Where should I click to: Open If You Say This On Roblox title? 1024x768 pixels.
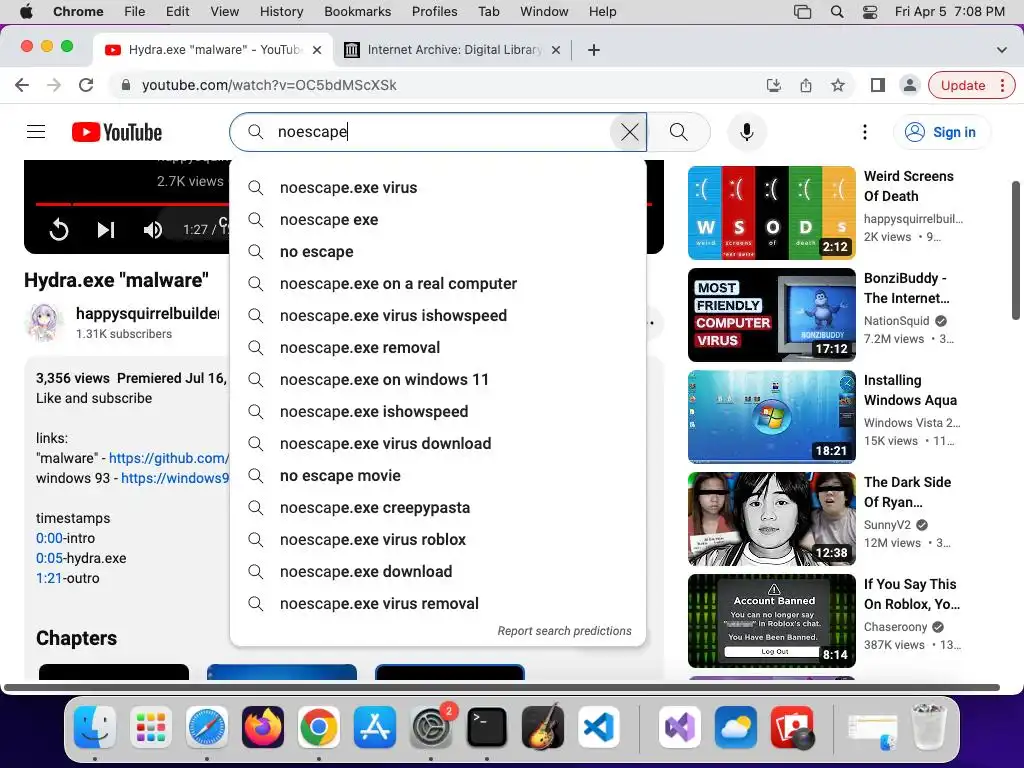(x=912, y=594)
